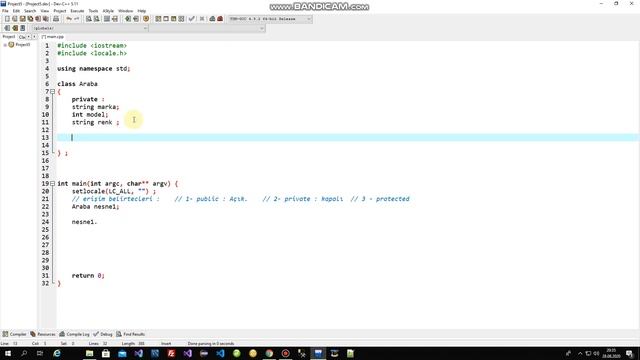Viewport: 640px width, 360px height.
Task: Click the Run toolbar icon
Action: [166, 19]
